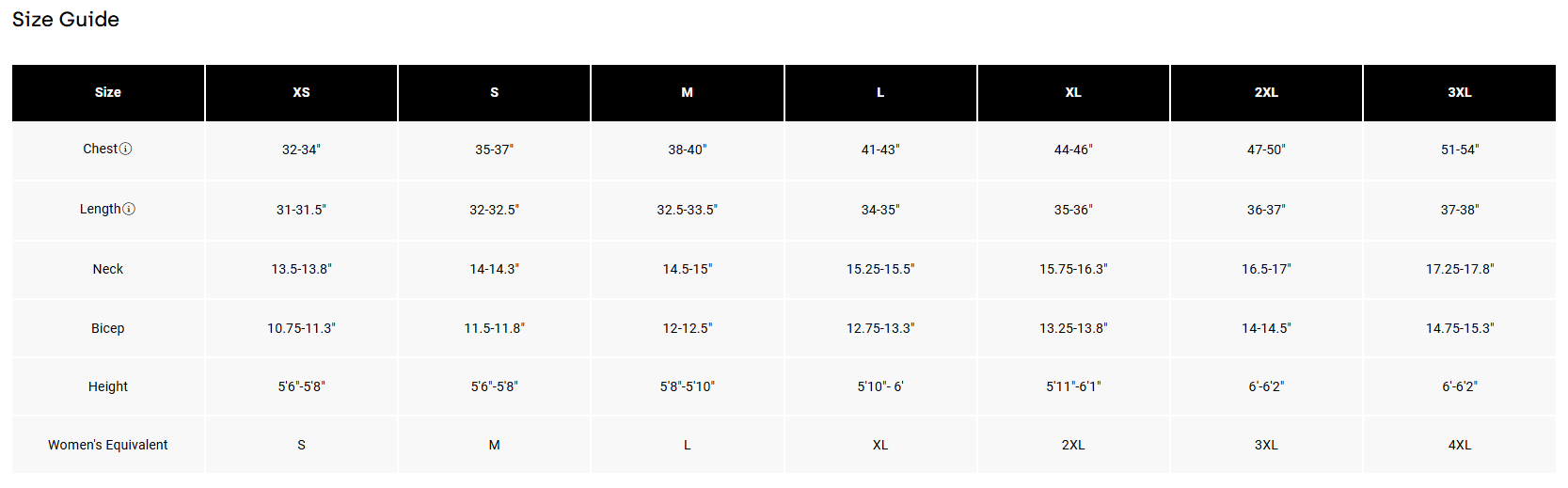Click the Size Guide heading
Viewport: 1568px width, 488px height.
tap(66, 20)
